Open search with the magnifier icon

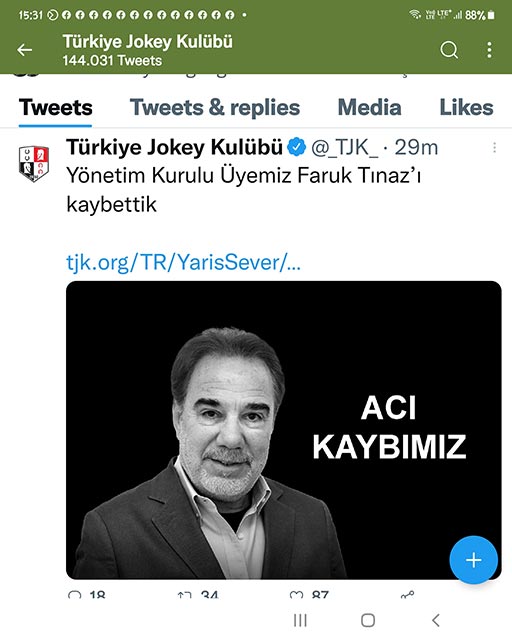pyautogui.click(x=449, y=50)
